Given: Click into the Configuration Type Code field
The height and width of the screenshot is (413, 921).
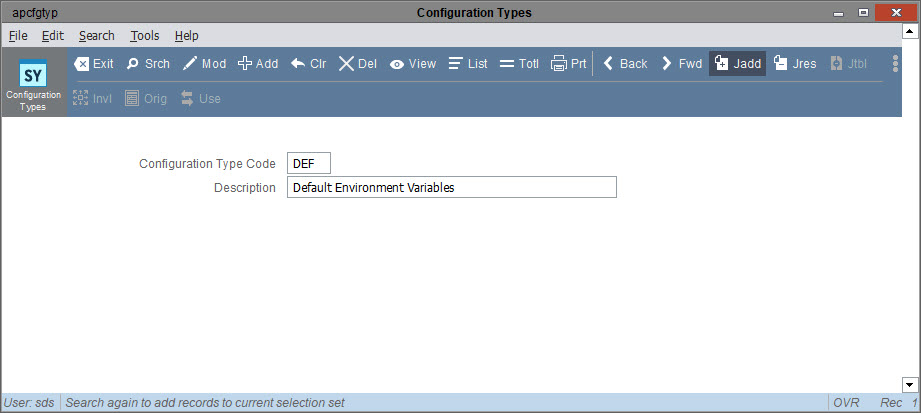Looking at the screenshot, I should point(309,163).
